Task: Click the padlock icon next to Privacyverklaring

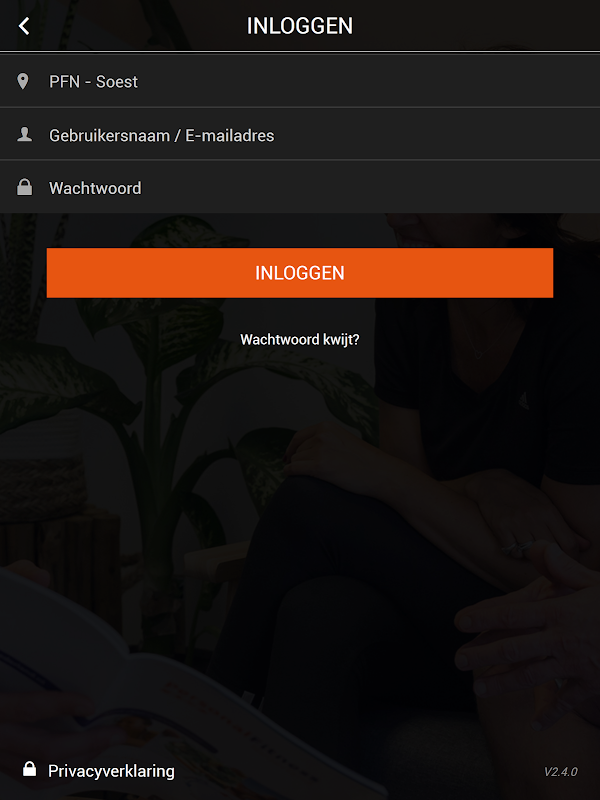Action: point(30,769)
